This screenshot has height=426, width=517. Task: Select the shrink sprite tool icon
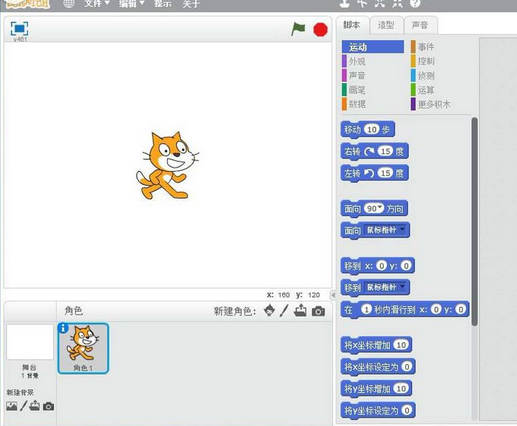(x=397, y=3)
